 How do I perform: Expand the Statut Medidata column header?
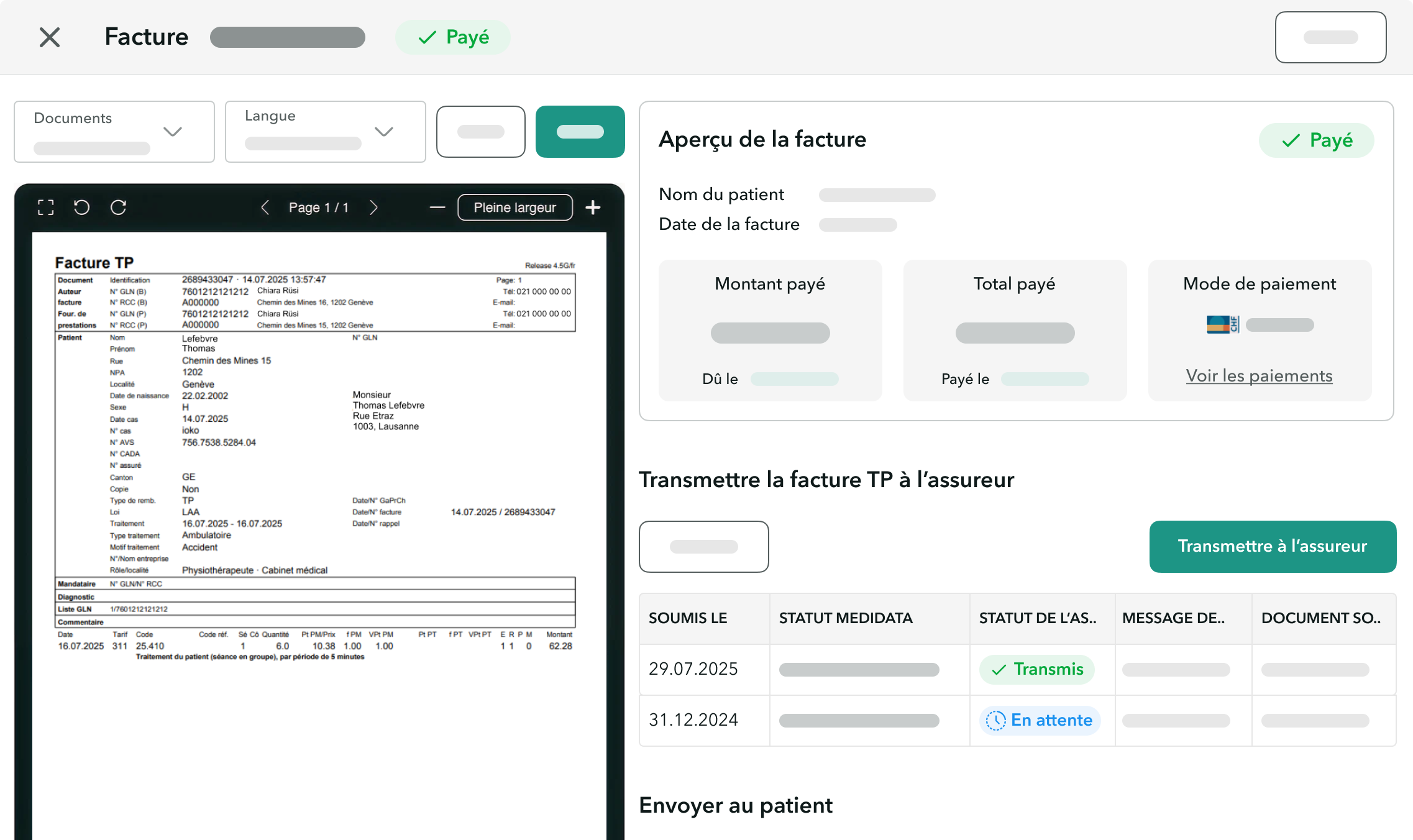(846, 618)
